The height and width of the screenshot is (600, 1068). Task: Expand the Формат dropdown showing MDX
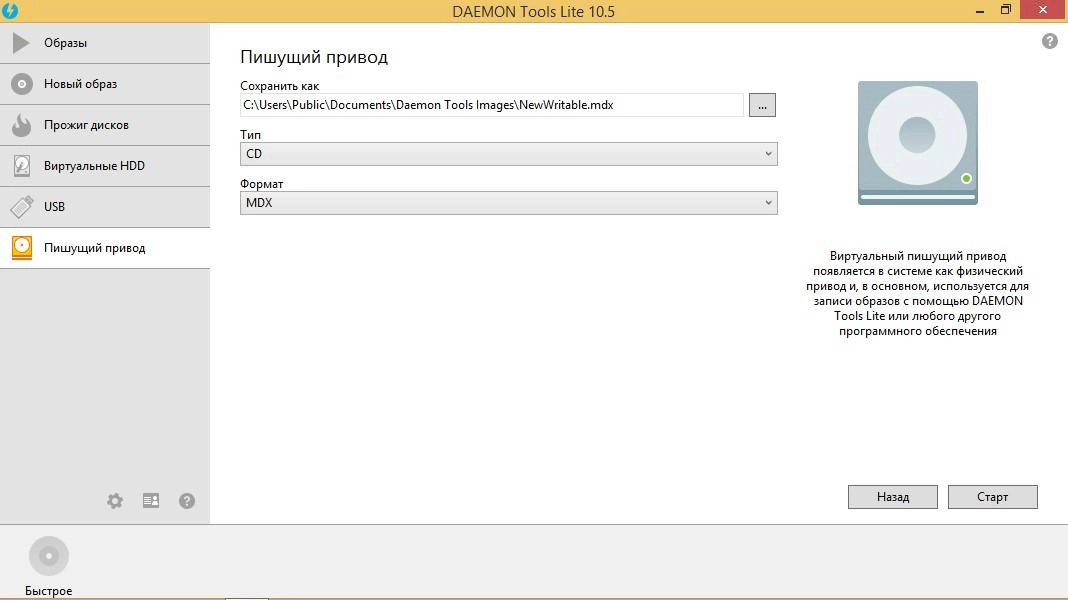(x=509, y=203)
